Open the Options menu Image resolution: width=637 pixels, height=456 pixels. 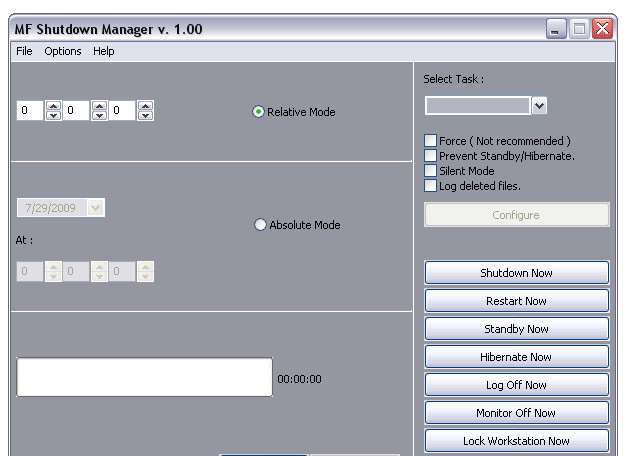pos(63,51)
